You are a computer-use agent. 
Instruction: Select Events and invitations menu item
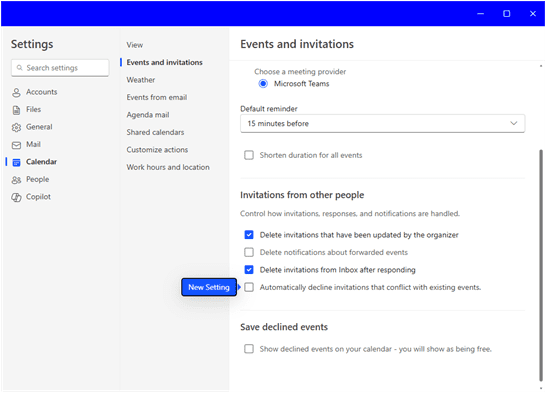pos(164,62)
